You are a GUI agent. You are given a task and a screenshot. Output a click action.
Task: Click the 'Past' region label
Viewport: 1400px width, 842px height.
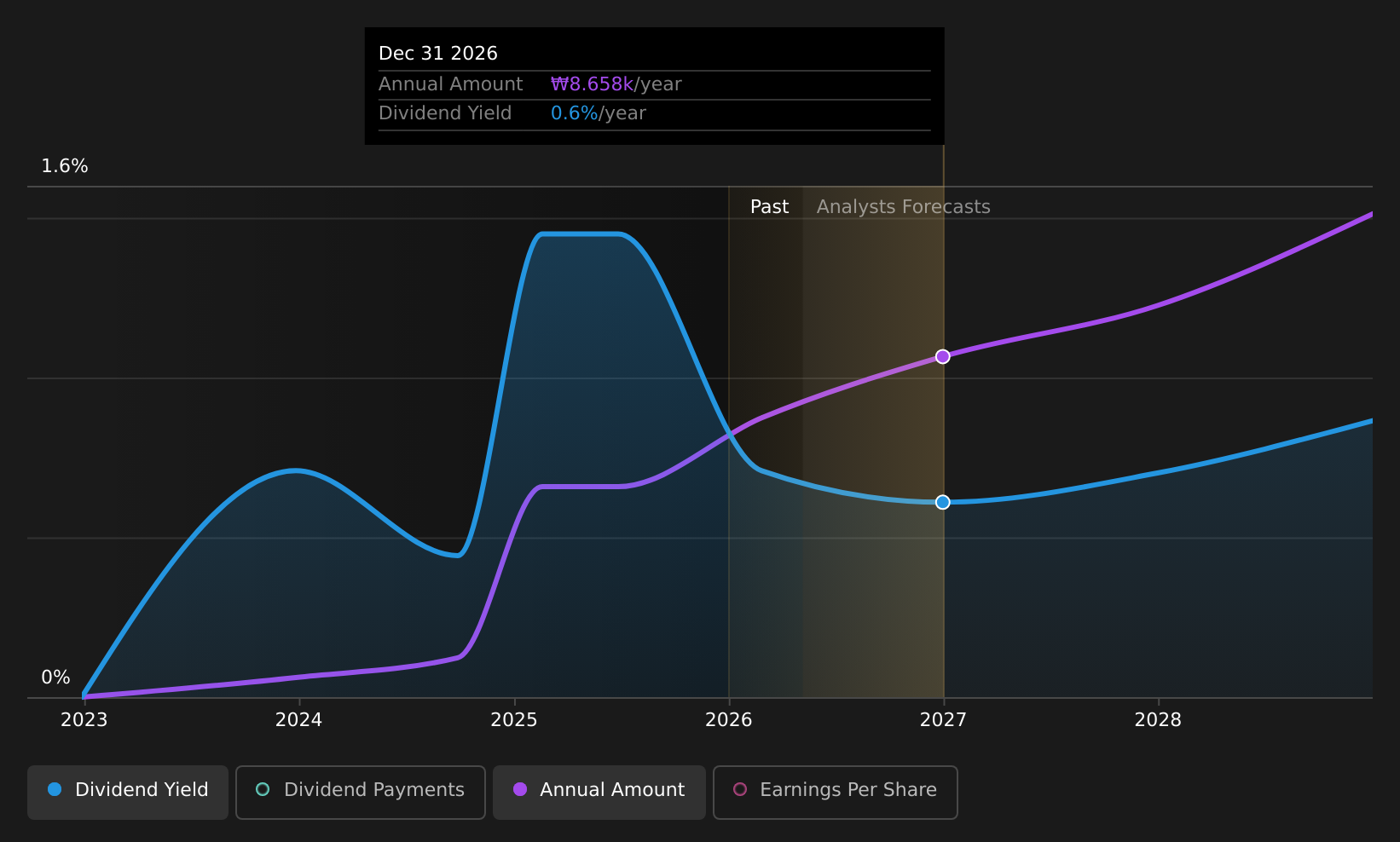770,207
